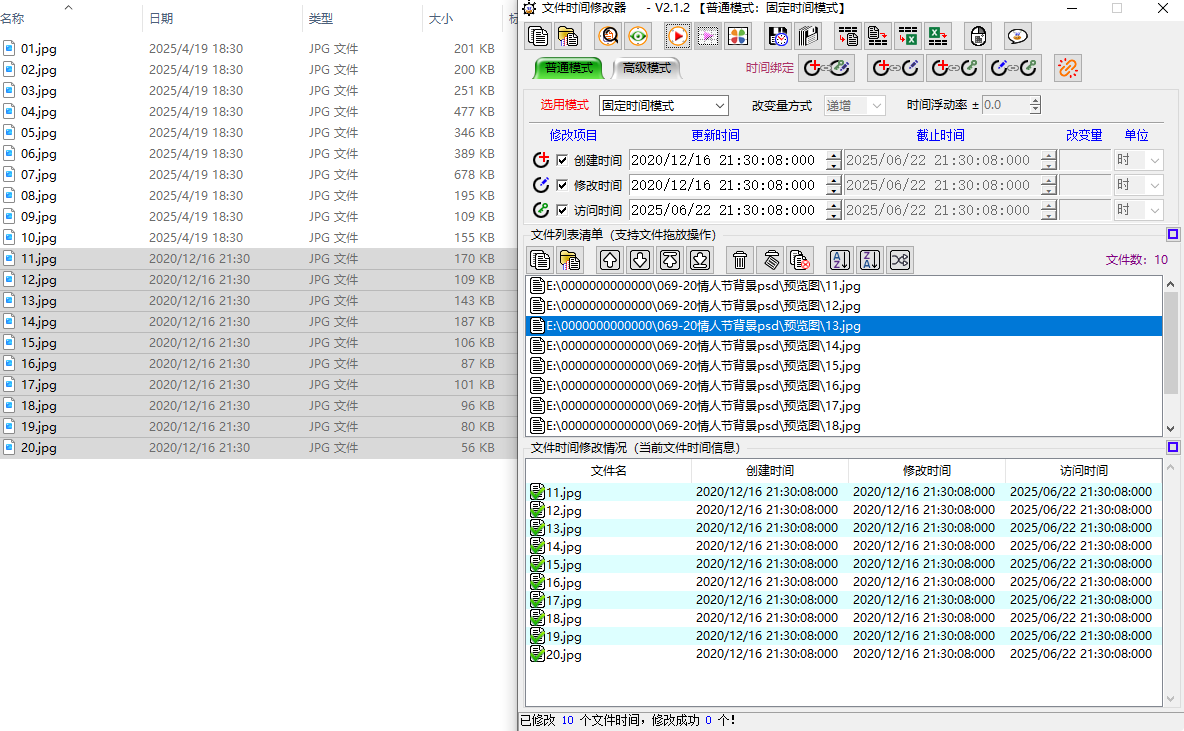Click the 创建时间 update time input field
This screenshot has width=1184, height=731.
point(727,160)
